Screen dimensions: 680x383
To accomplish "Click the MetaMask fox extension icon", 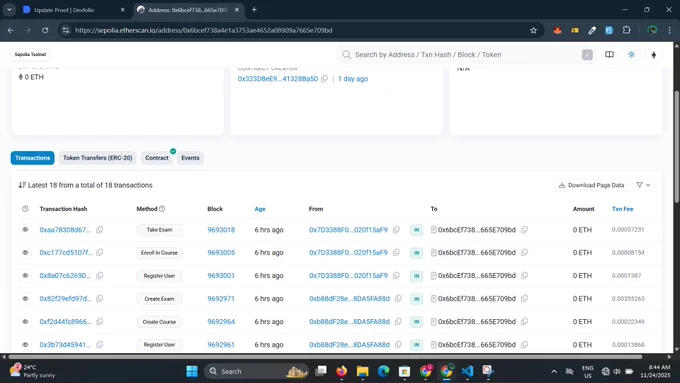I will pos(557,30).
